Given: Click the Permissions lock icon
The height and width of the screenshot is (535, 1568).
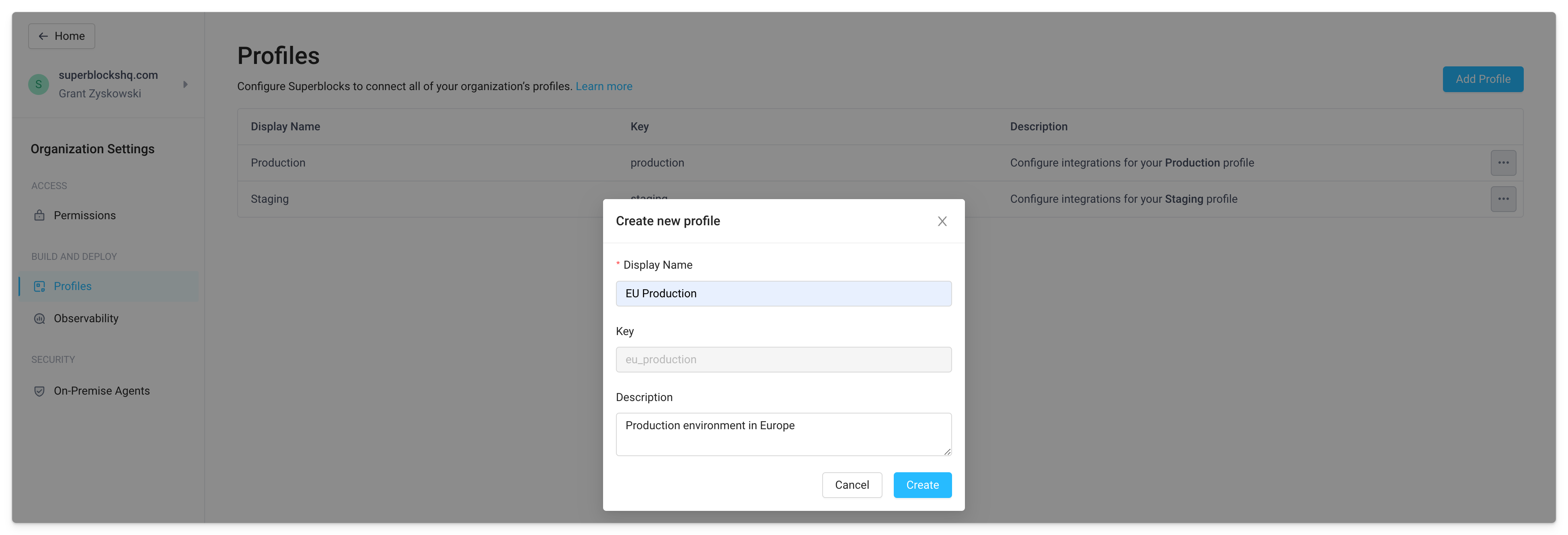Looking at the screenshot, I should coord(39,215).
